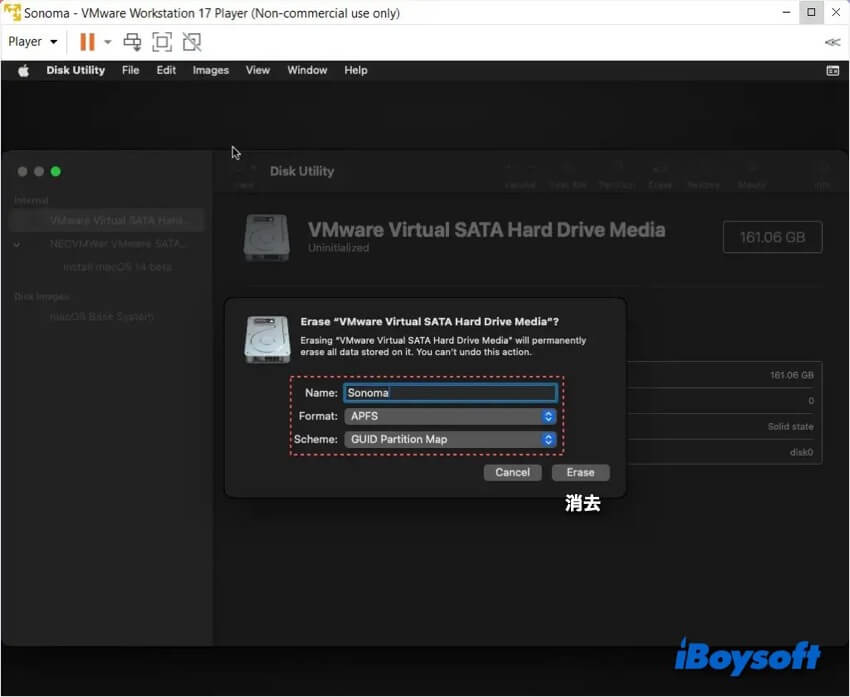Open the Format dropdown showing APFS
This screenshot has height=697, width=850.
coord(450,416)
